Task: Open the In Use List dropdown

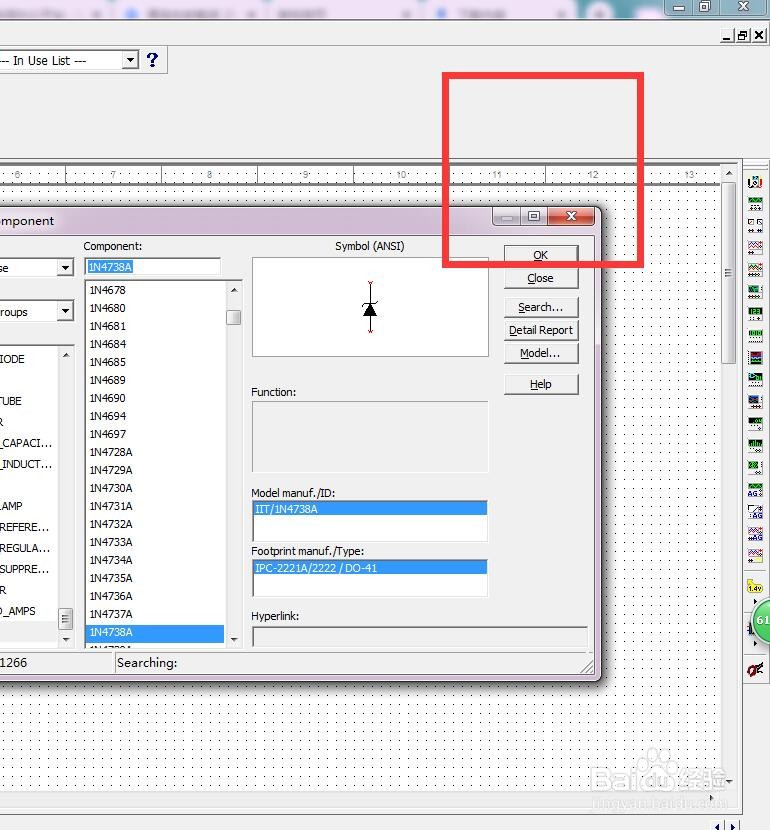Action: (x=130, y=60)
